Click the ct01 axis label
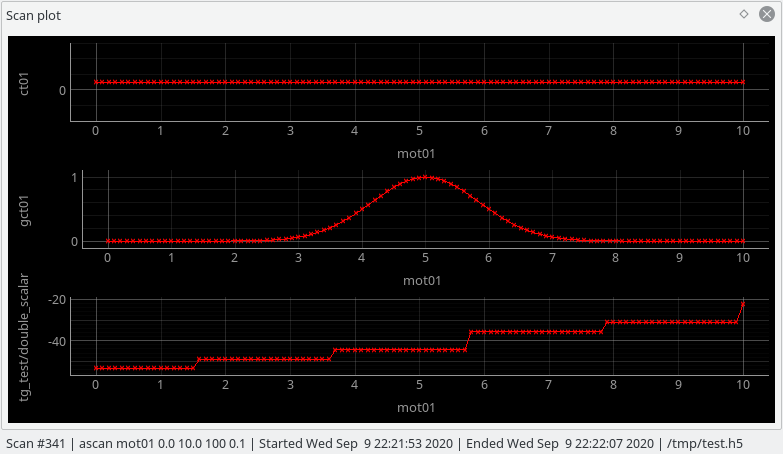Image resolution: width=783 pixels, height=454 pixels. (x=23, y=83)
